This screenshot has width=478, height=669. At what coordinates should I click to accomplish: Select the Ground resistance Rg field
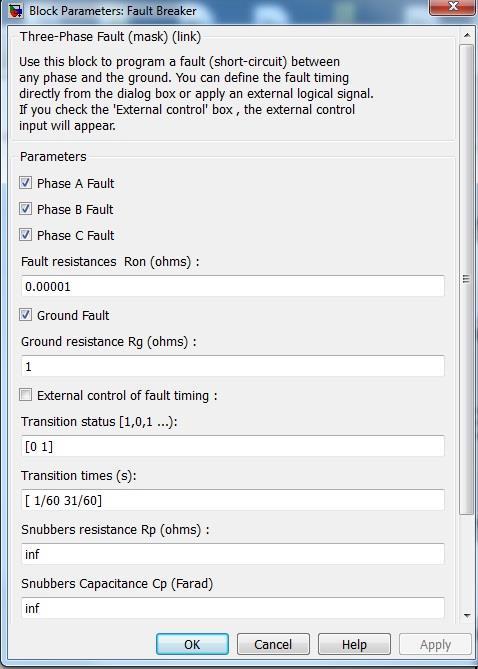tap(233, 366)
